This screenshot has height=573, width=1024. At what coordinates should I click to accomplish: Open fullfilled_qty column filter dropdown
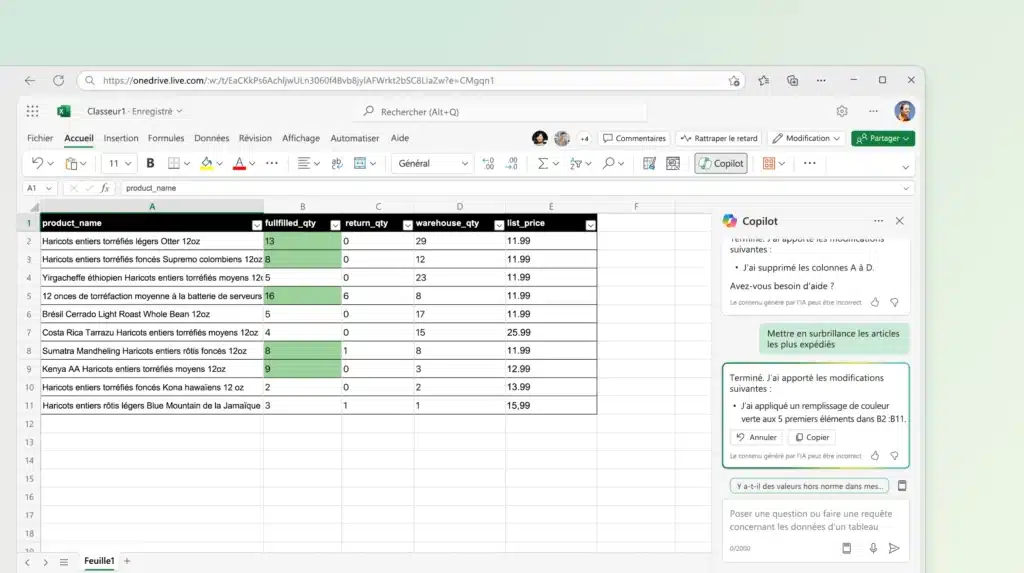[x=335, y=225]
